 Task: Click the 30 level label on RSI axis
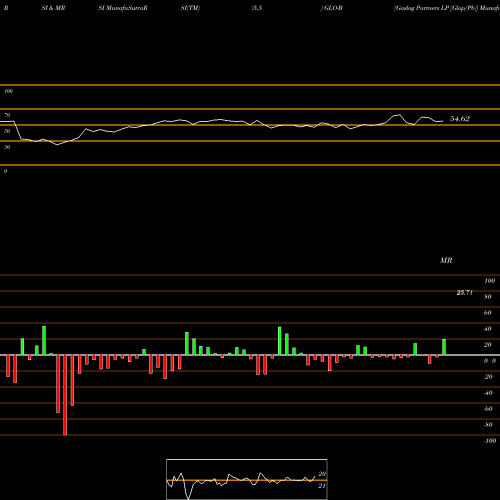[7, 147]
